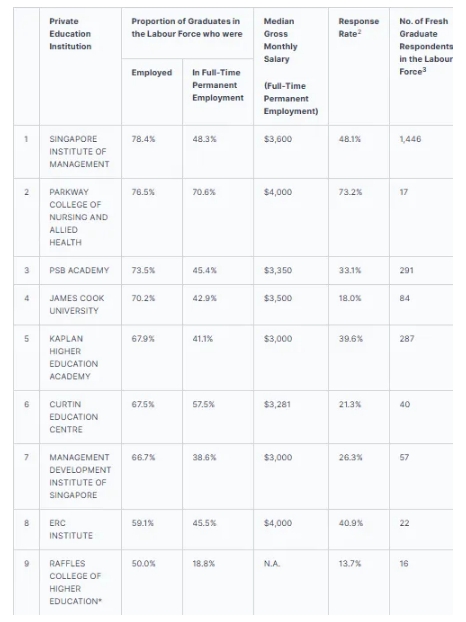
Task: Click Curtin Education Centre institution name
Action: point(74,417)
